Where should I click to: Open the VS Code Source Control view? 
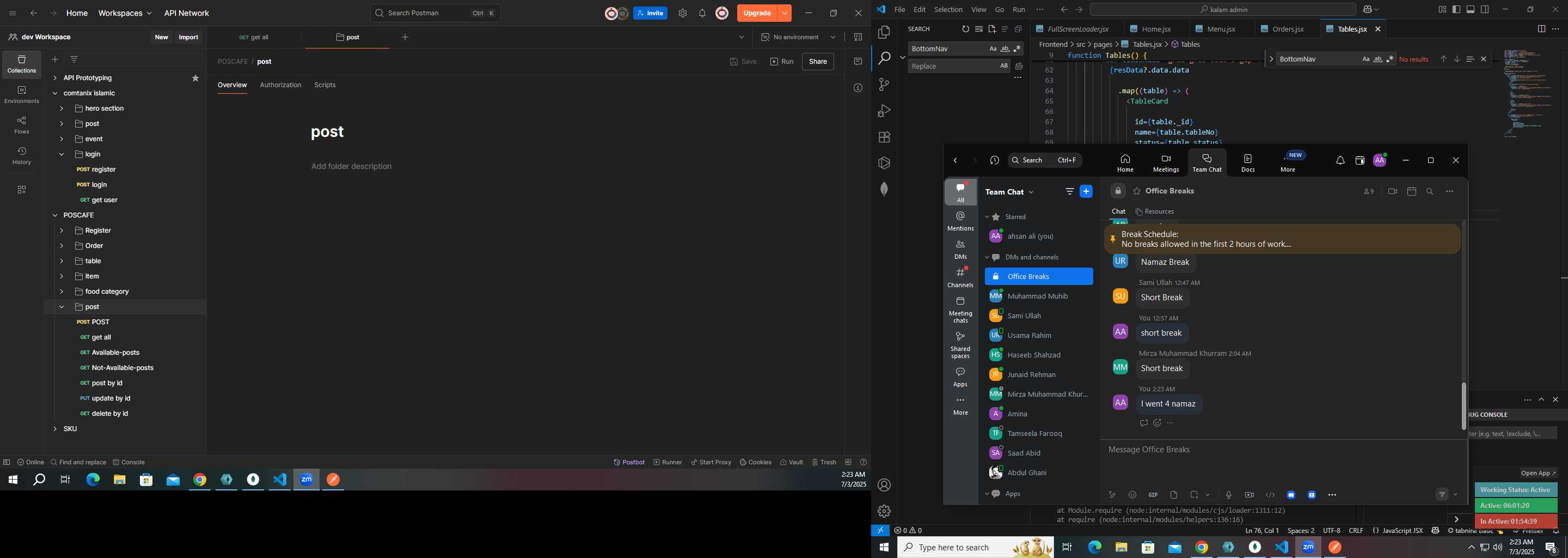884,84
